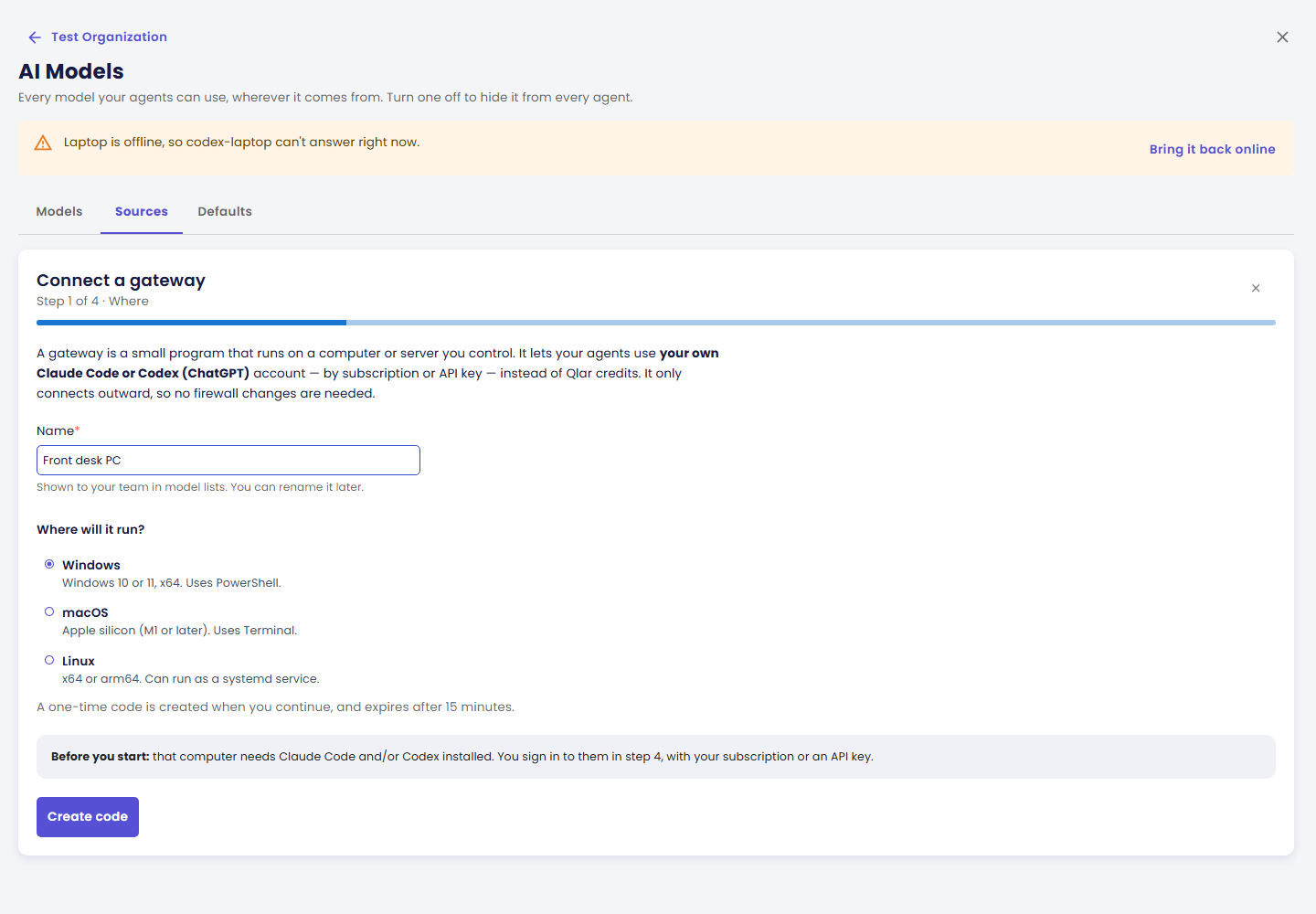Click the back arrow beside Test Organization
The width and height of the screenshot is (1316, 914).
point(35,37)
